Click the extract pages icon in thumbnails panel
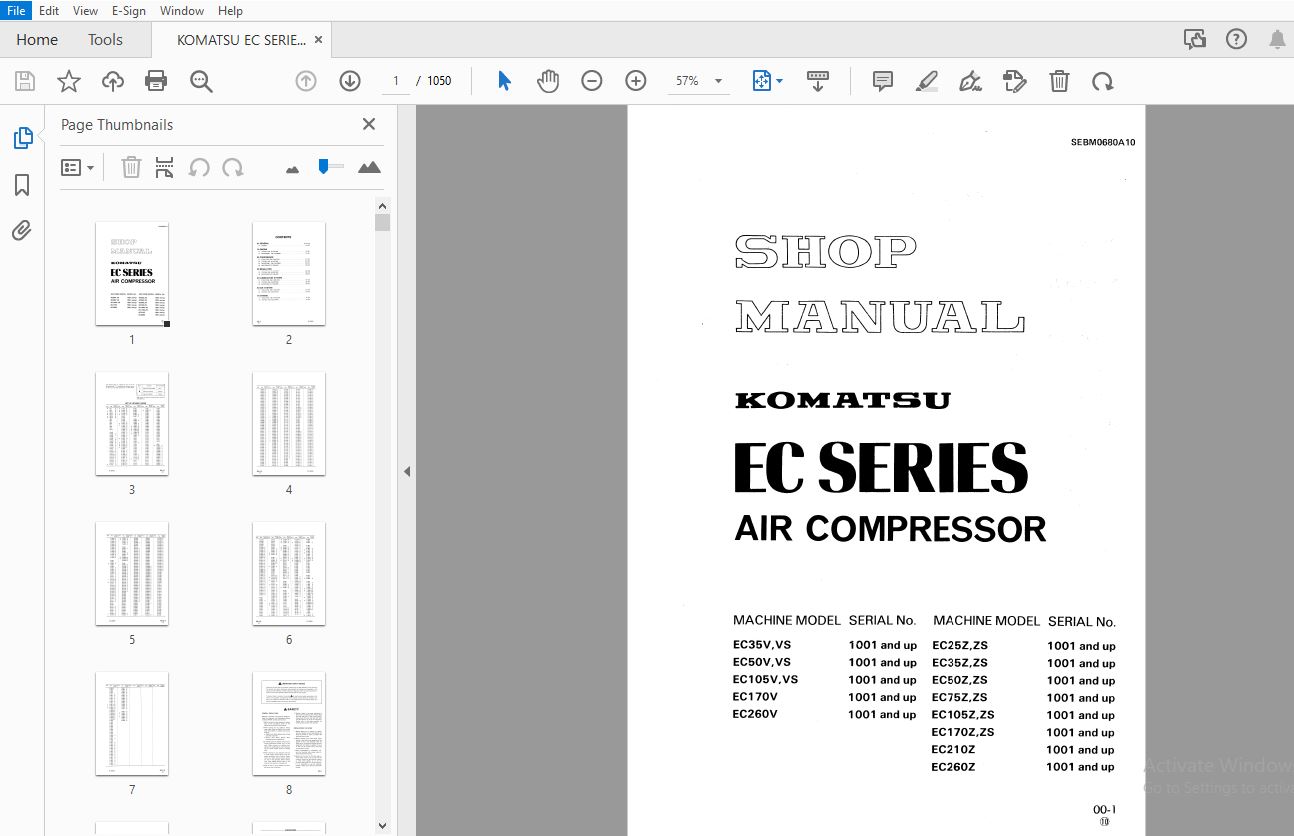The image size is (1294, 836). pos(165,167)
